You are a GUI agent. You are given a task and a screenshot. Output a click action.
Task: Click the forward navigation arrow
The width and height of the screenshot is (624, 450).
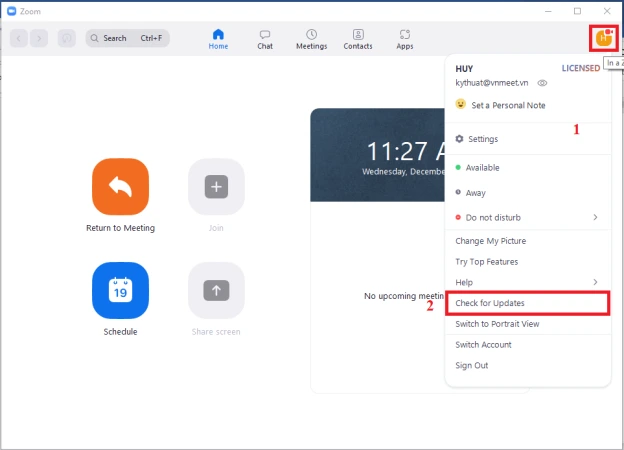tap(39, 38)
